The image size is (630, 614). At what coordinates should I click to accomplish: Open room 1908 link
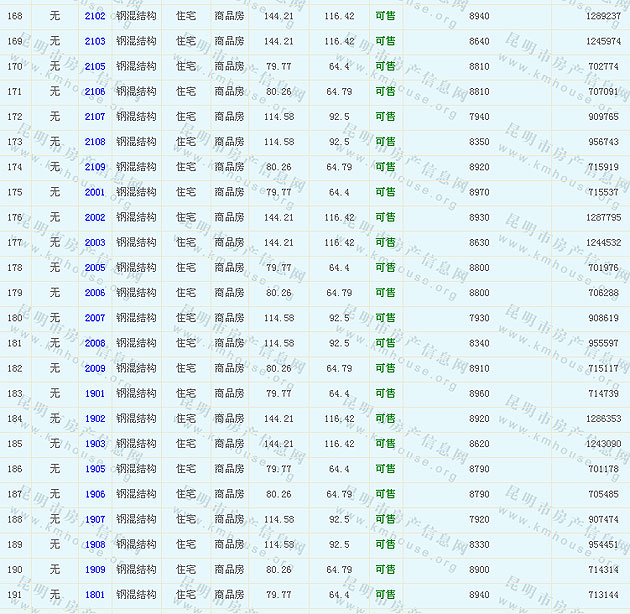click(95, 545)
